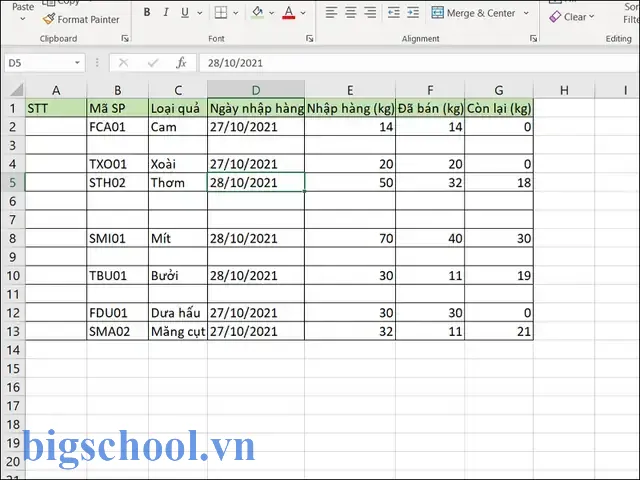Increase indent

[x=413, y=13]
